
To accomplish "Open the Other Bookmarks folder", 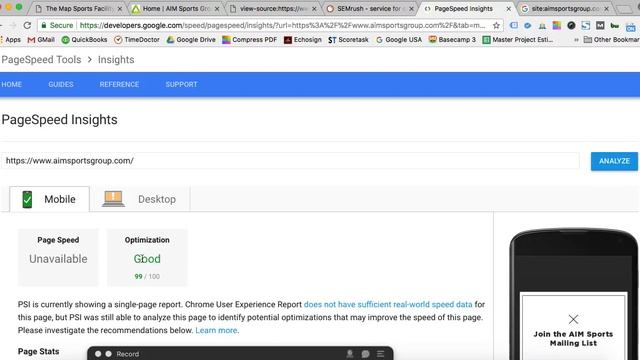I will coord(611,40).
